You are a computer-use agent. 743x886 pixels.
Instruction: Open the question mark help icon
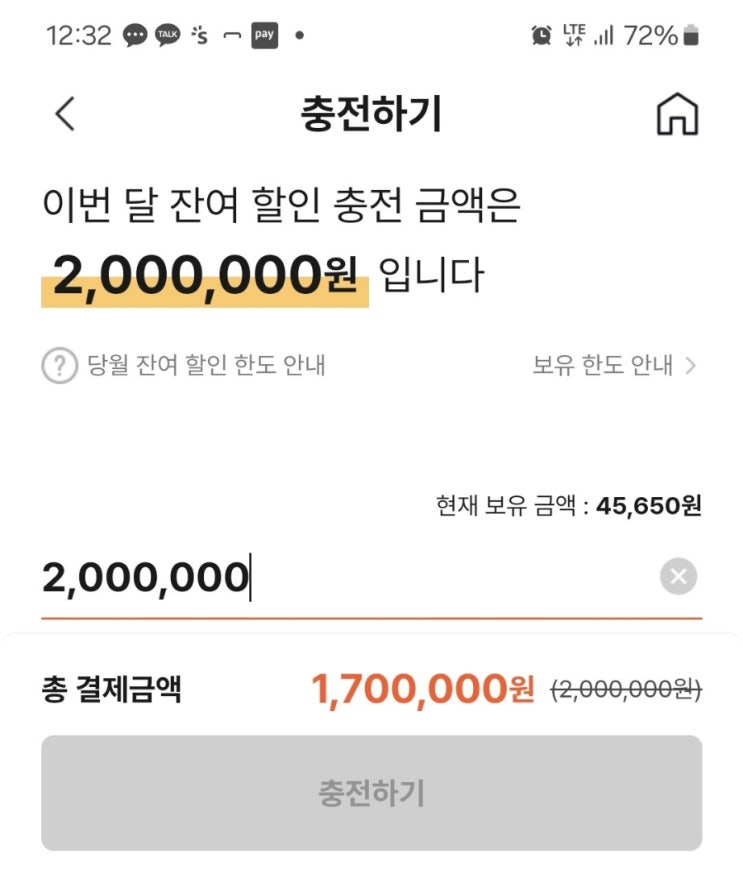point(59,366)
